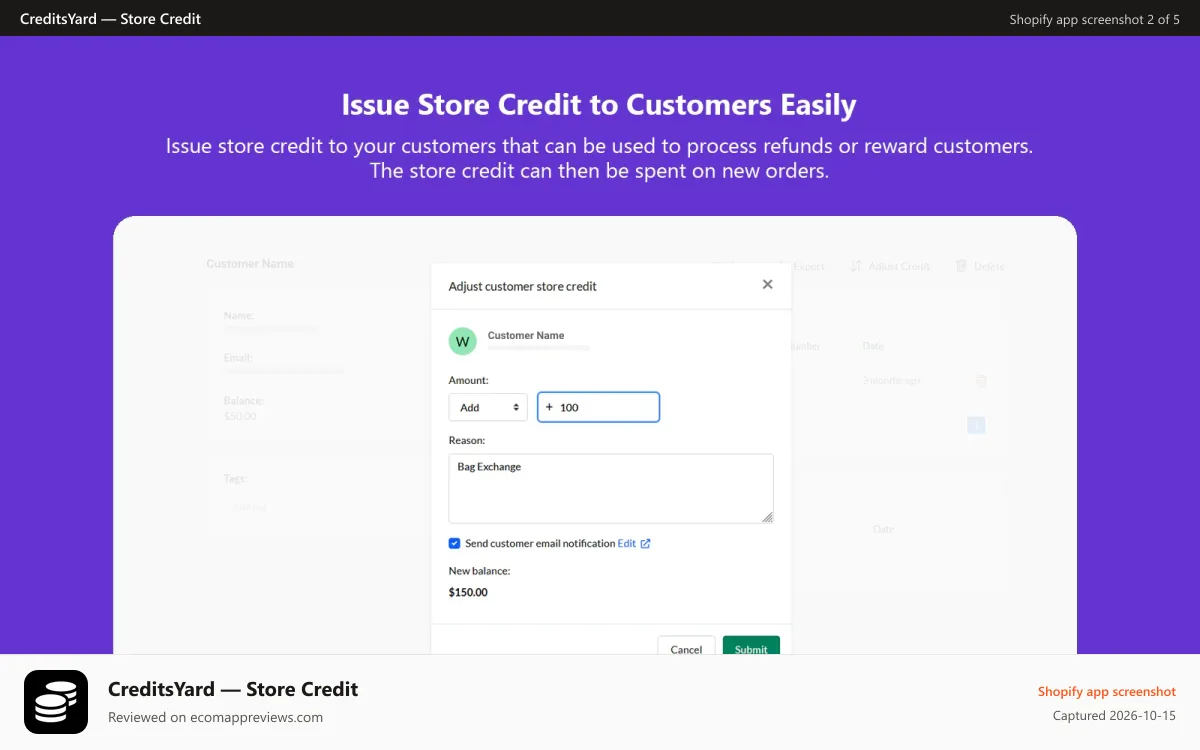Click the Issue Store Credit to Customers Easily heading
The image size is (1200, 750).
point(599,105)
